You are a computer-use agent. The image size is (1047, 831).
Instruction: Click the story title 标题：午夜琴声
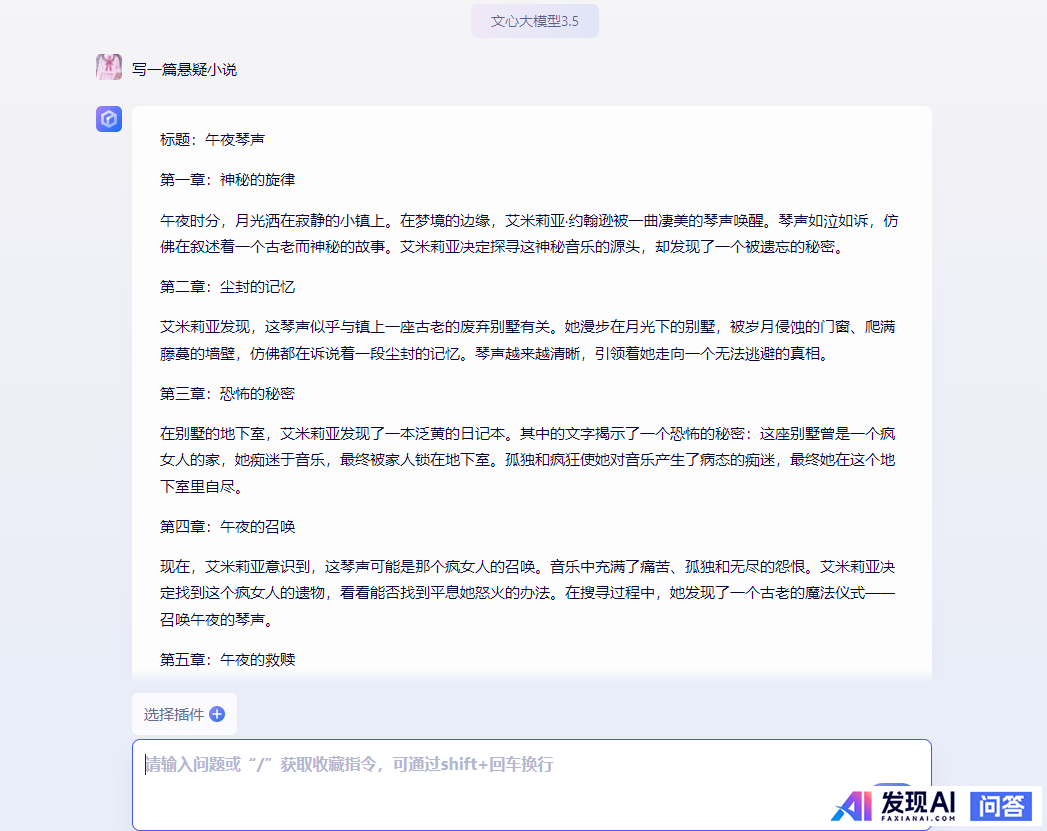click(x=212, y=140)
